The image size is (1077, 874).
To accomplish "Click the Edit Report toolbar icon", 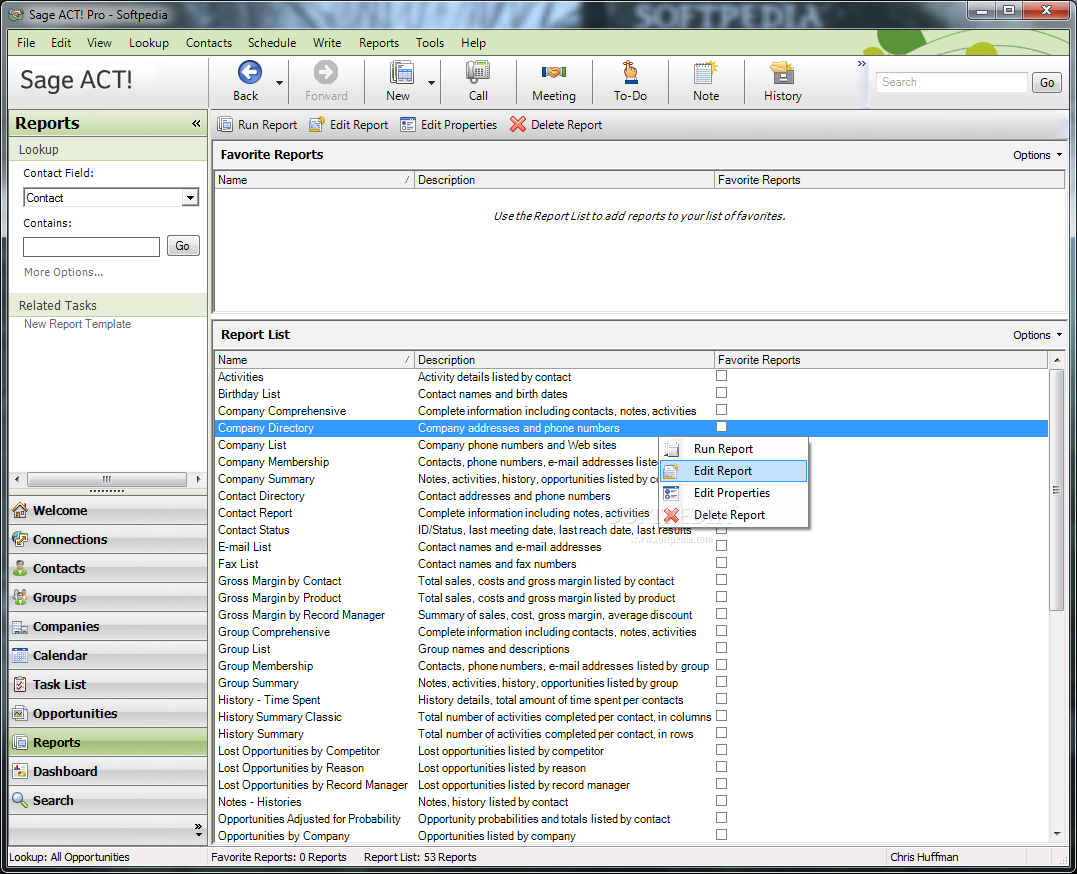I will tap(317, 124).
